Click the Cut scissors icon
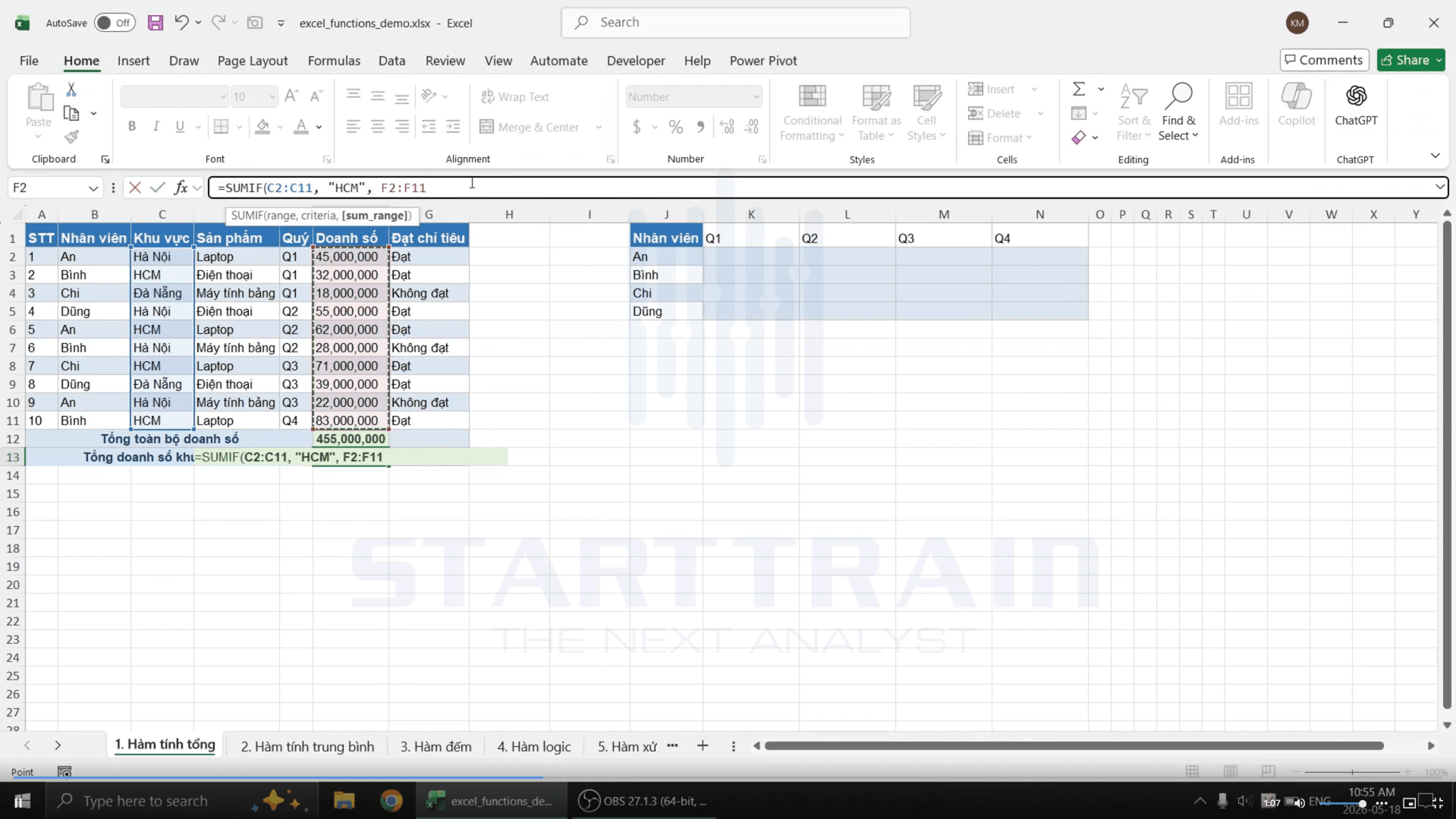Screen dimensions: 1456x819 (71, 90)
